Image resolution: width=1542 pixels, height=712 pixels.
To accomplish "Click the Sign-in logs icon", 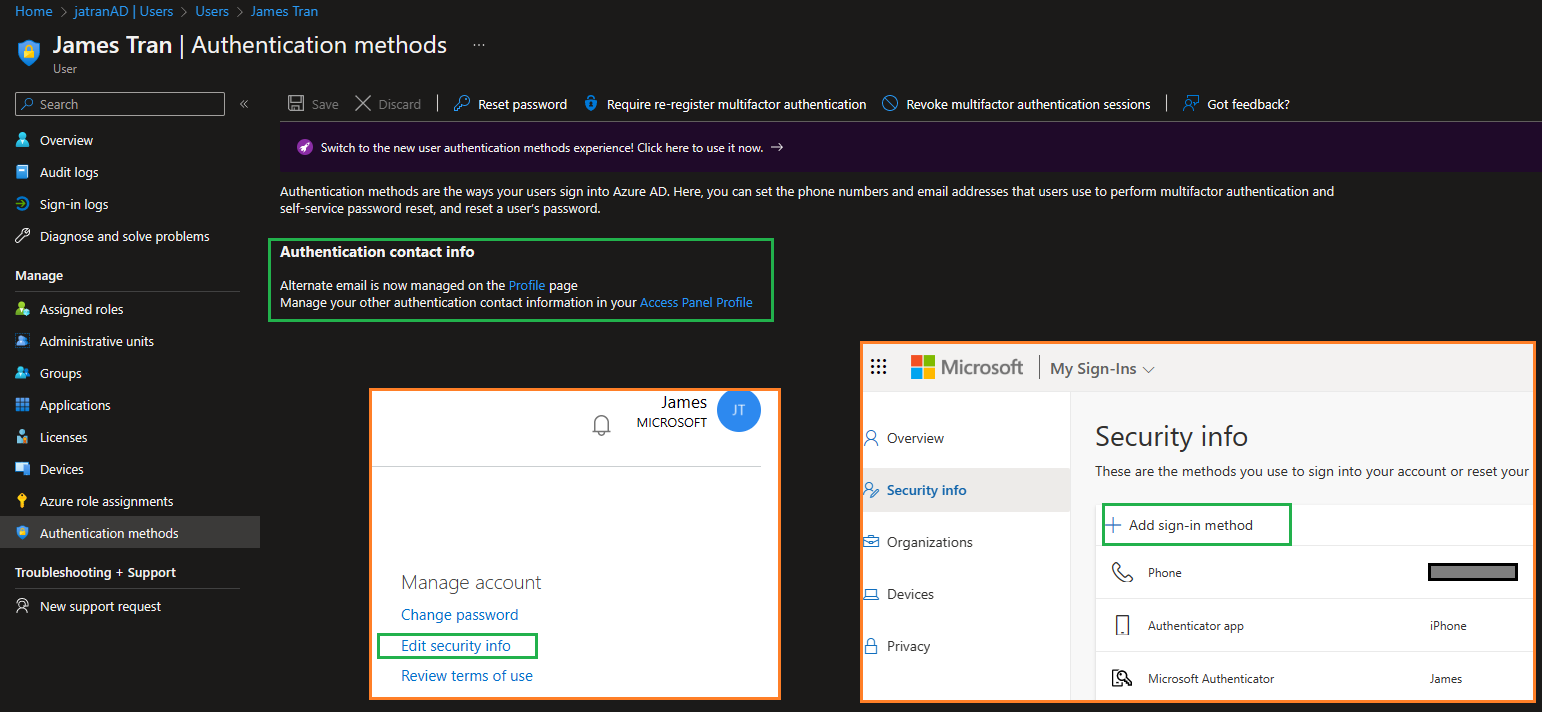I will pos(23,204).
